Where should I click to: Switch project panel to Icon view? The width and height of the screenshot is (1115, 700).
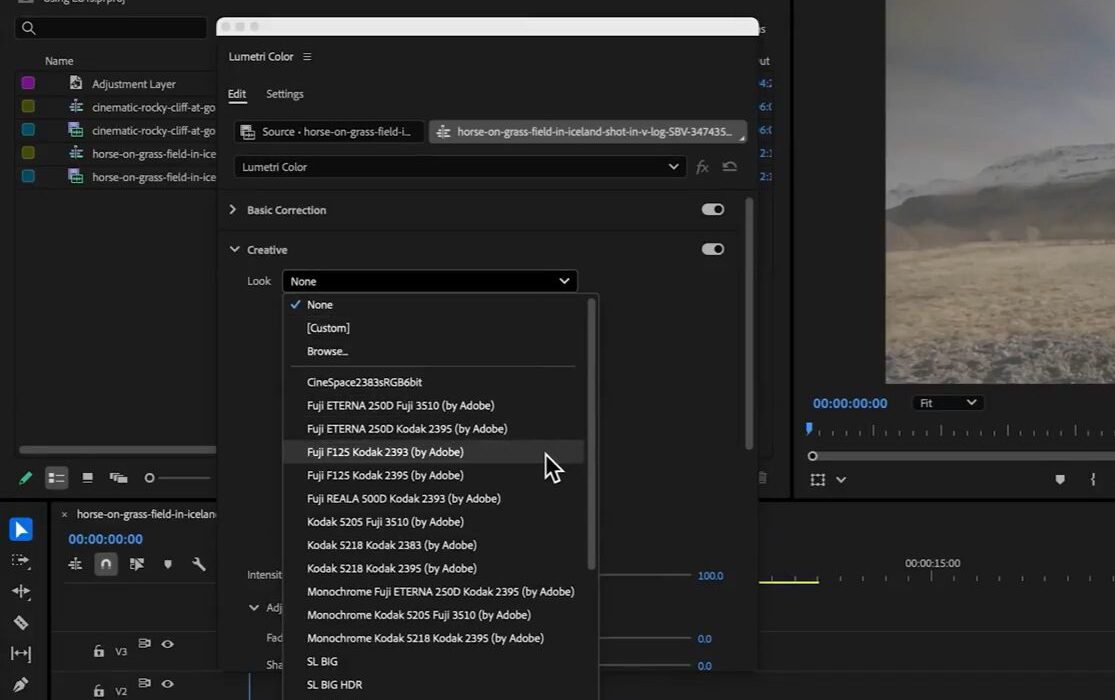[x=87, y=478]
